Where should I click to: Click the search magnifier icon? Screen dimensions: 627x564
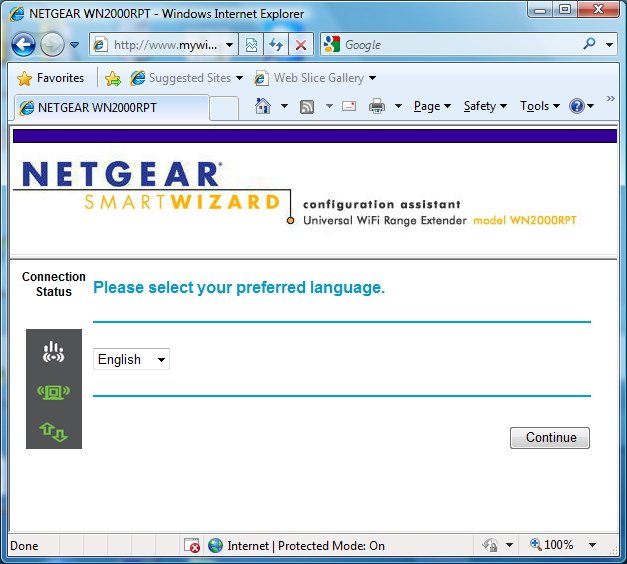coord(589,44)
